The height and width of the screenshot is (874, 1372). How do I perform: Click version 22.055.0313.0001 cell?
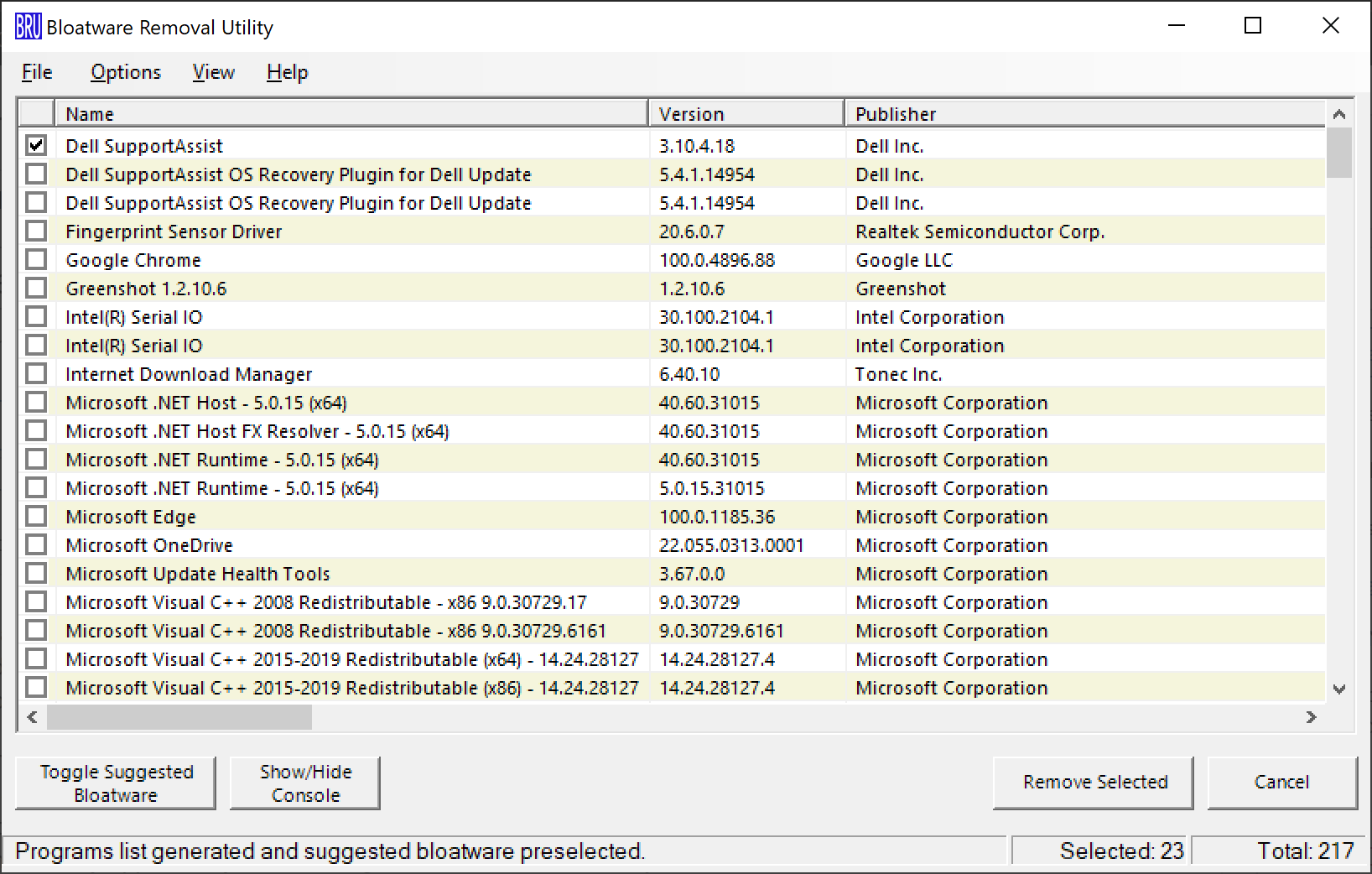point(731,545)
